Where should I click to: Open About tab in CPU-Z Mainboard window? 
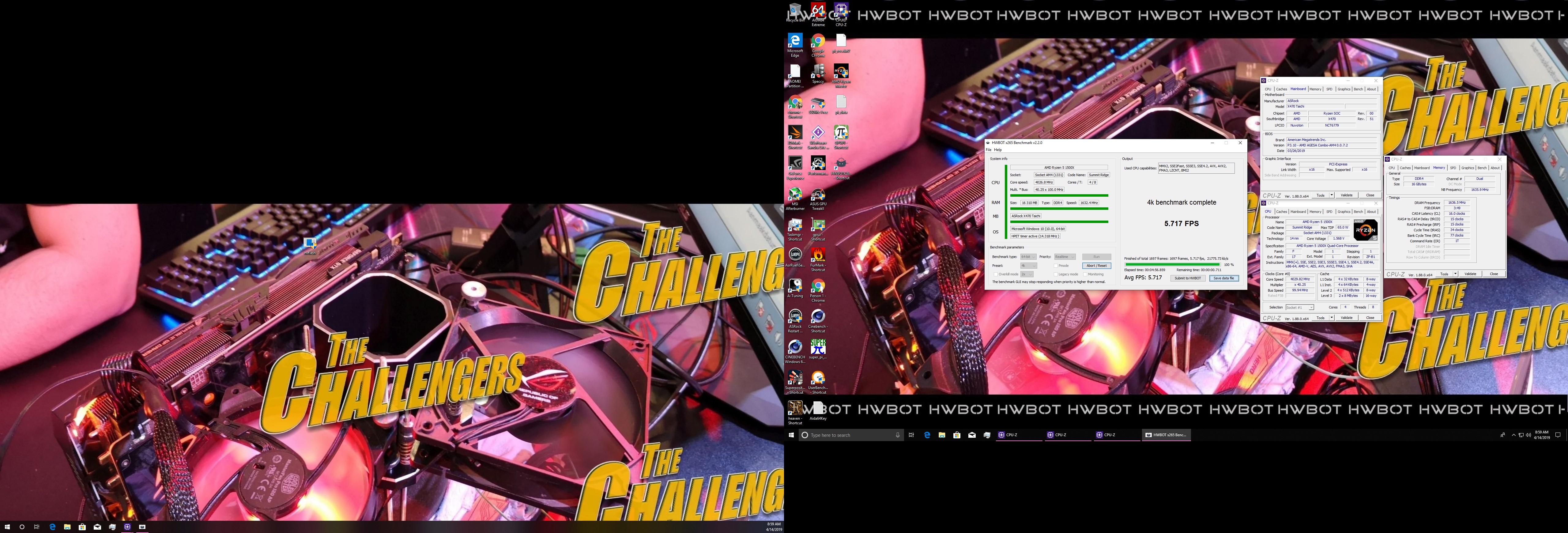pyautogui.click(x=1371, y=89)
